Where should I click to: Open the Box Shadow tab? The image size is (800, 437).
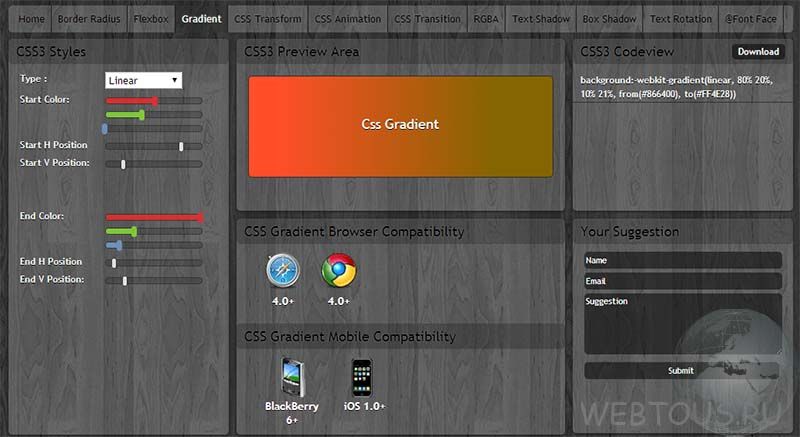pos(610,19)
